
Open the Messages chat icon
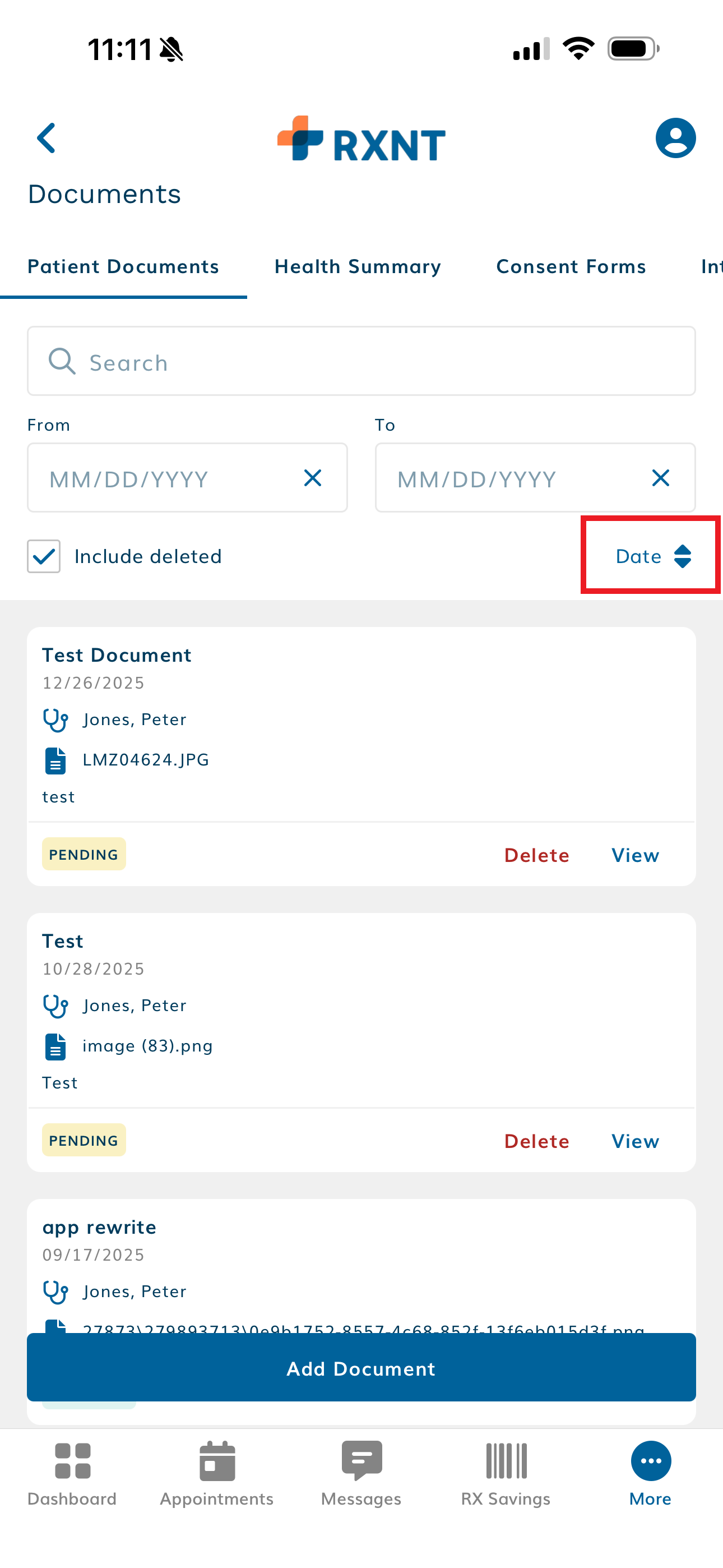point(361,1461)
